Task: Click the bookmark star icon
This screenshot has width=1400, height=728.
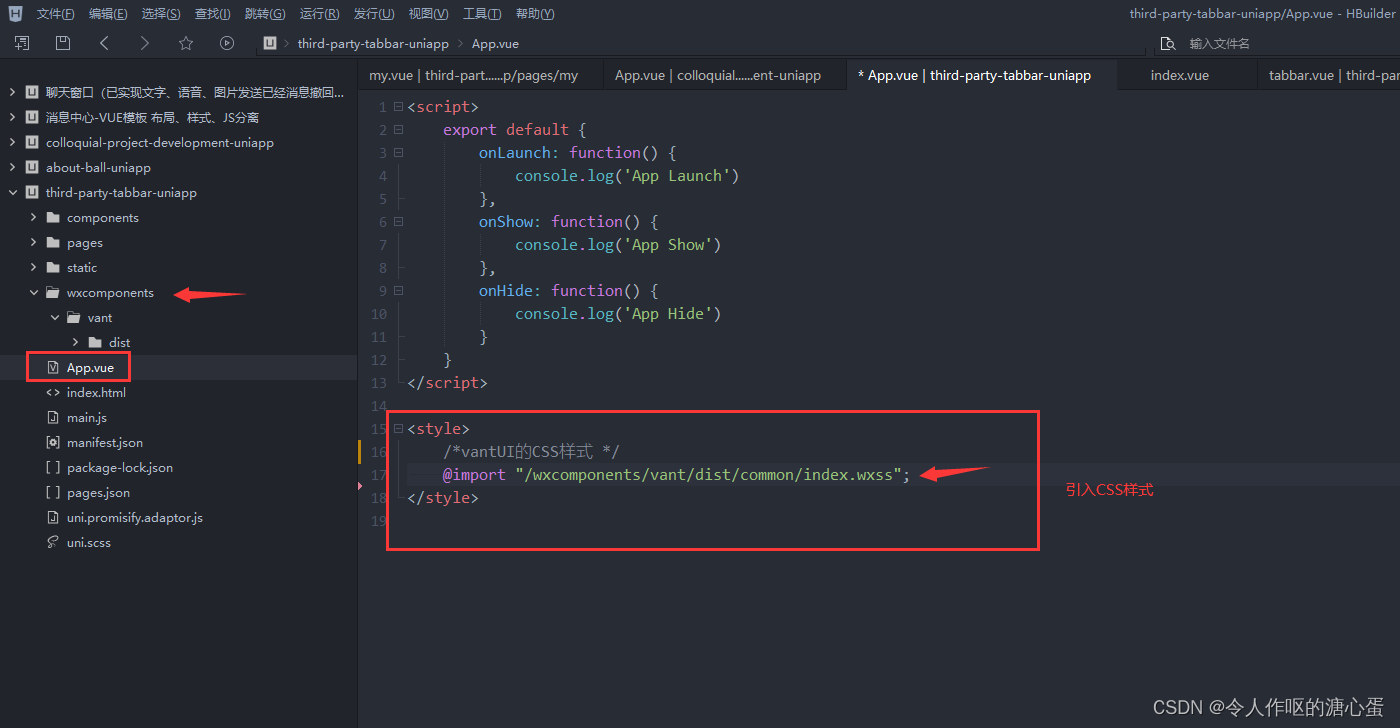Action: pos(186,43)
